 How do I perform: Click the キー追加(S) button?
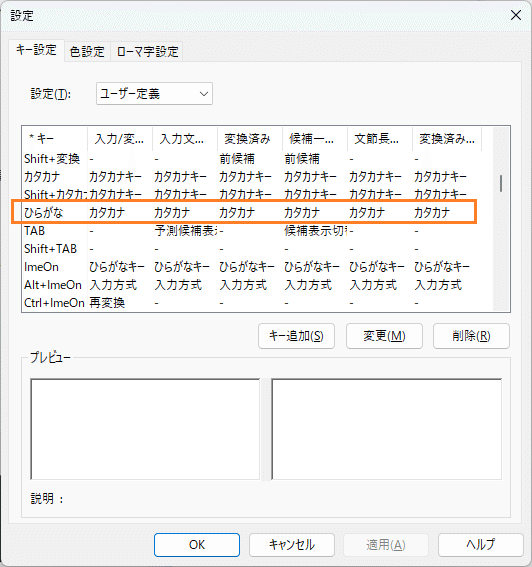tap(296, 336)
